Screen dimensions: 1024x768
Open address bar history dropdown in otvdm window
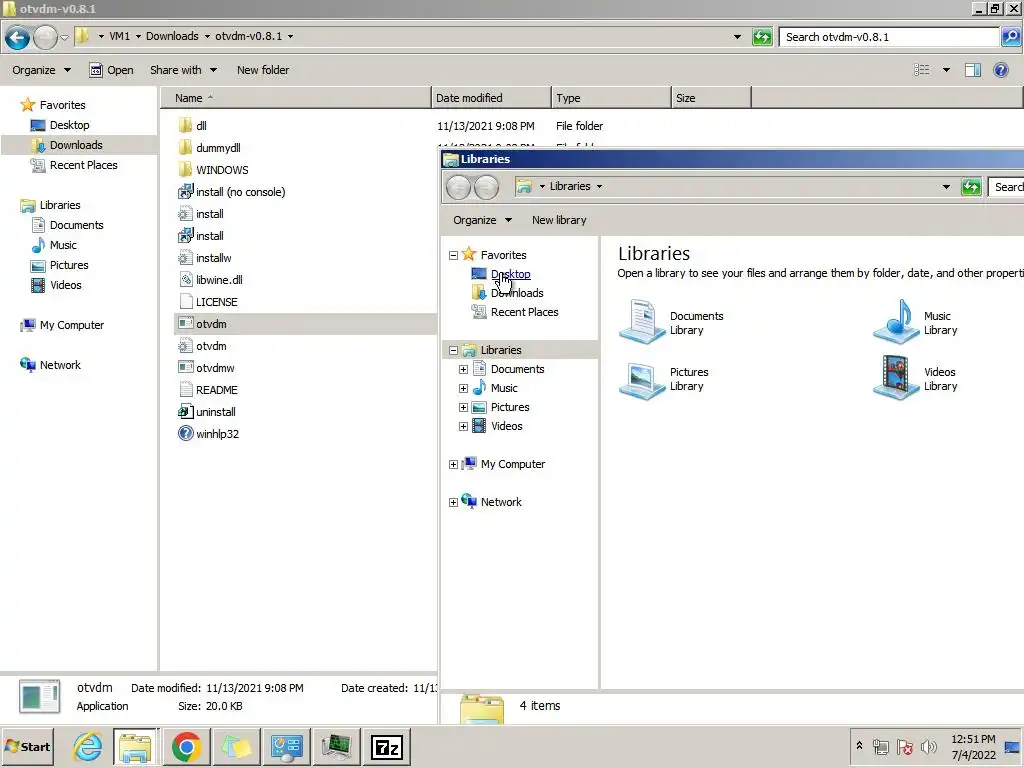[737, 37]
